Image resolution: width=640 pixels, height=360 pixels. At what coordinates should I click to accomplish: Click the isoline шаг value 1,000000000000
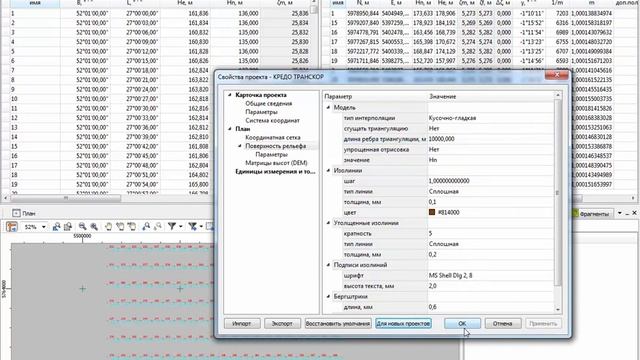pyautogui.click(x=490, y=181)
